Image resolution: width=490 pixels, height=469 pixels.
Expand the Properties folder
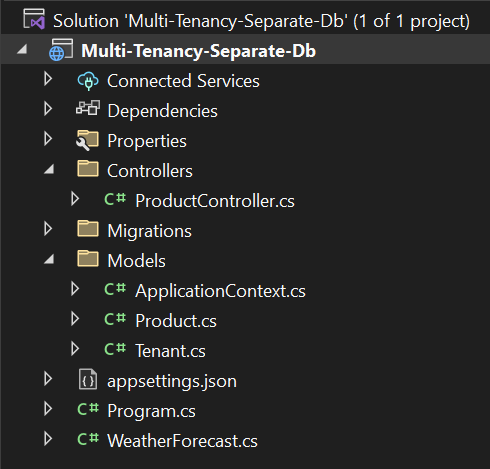point(48,139)
